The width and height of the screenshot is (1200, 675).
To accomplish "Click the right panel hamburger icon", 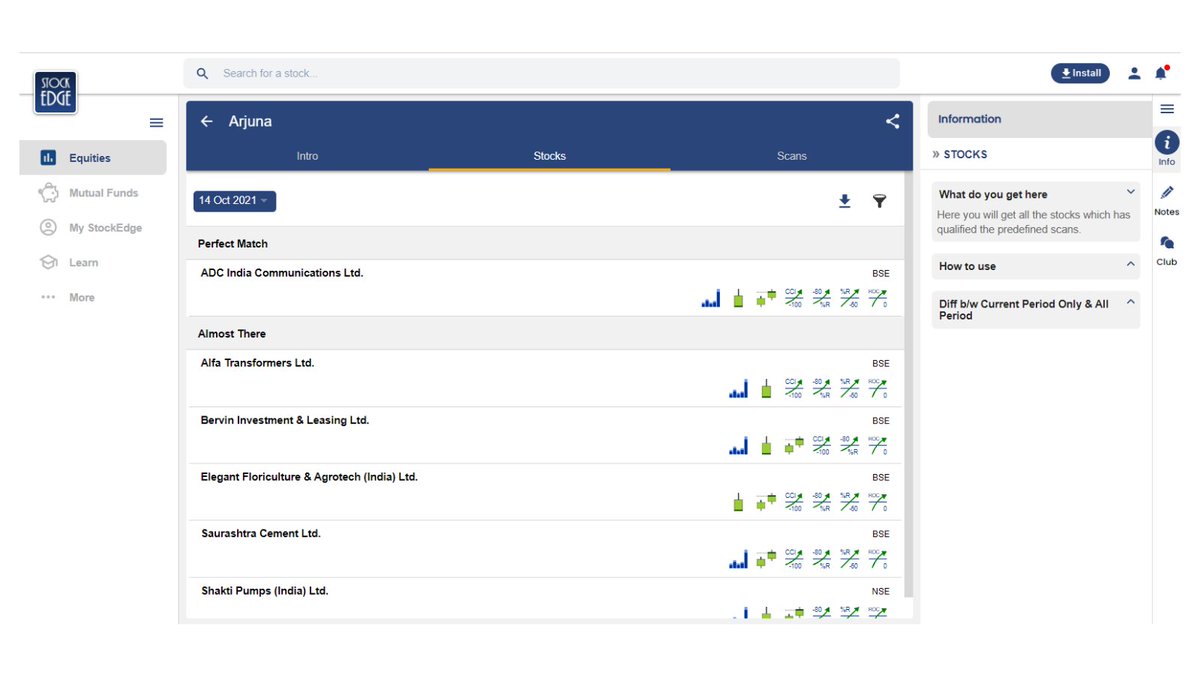I will point(1167,109).
